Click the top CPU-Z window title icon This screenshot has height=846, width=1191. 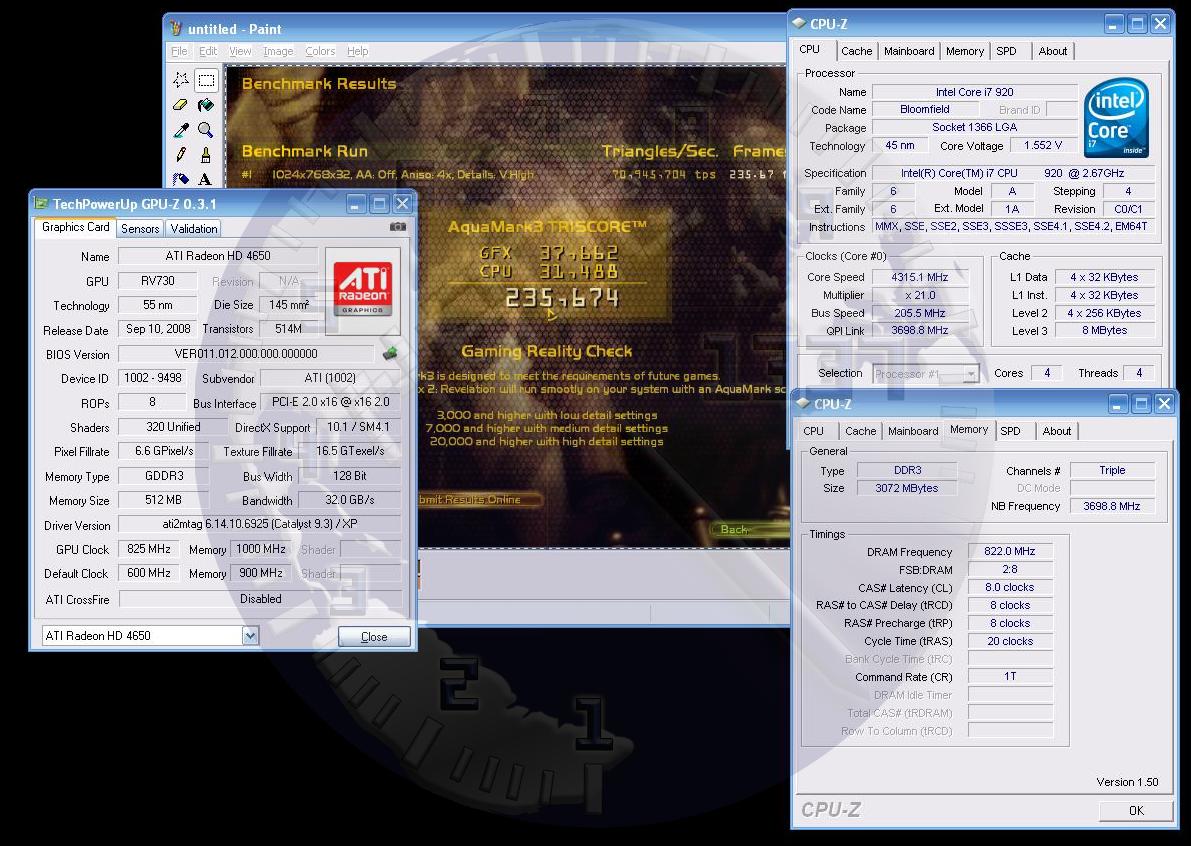(x=799, y=24)
